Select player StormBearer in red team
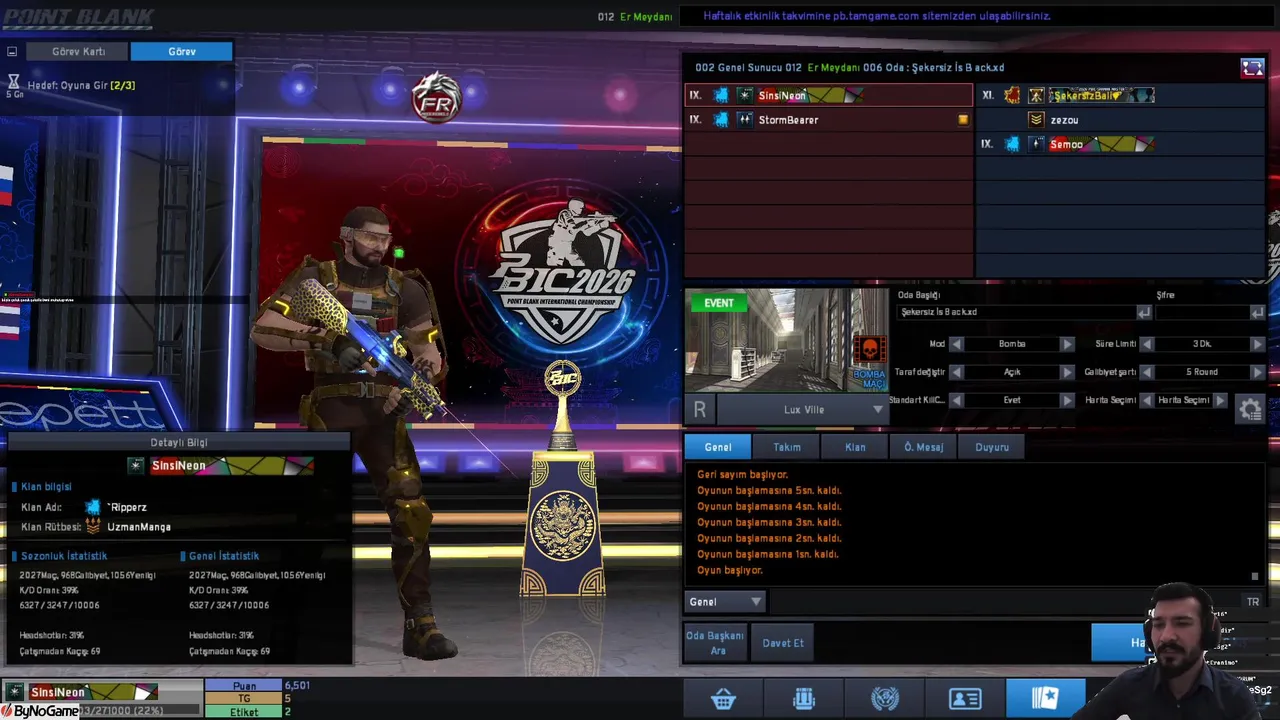The image size is (1280, 720). 828,120
